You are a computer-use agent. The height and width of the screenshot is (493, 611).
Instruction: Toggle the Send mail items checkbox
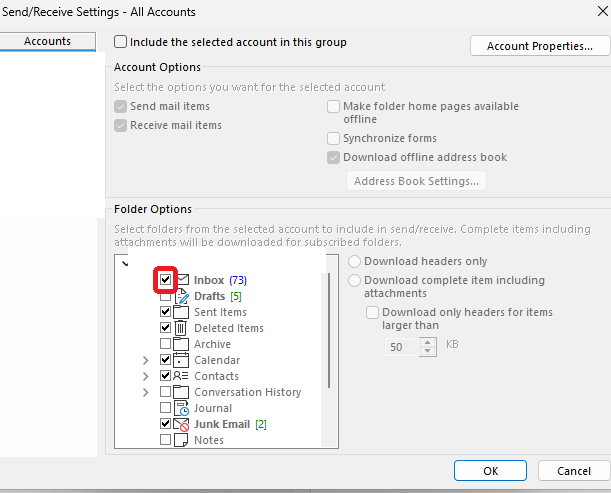120,106
